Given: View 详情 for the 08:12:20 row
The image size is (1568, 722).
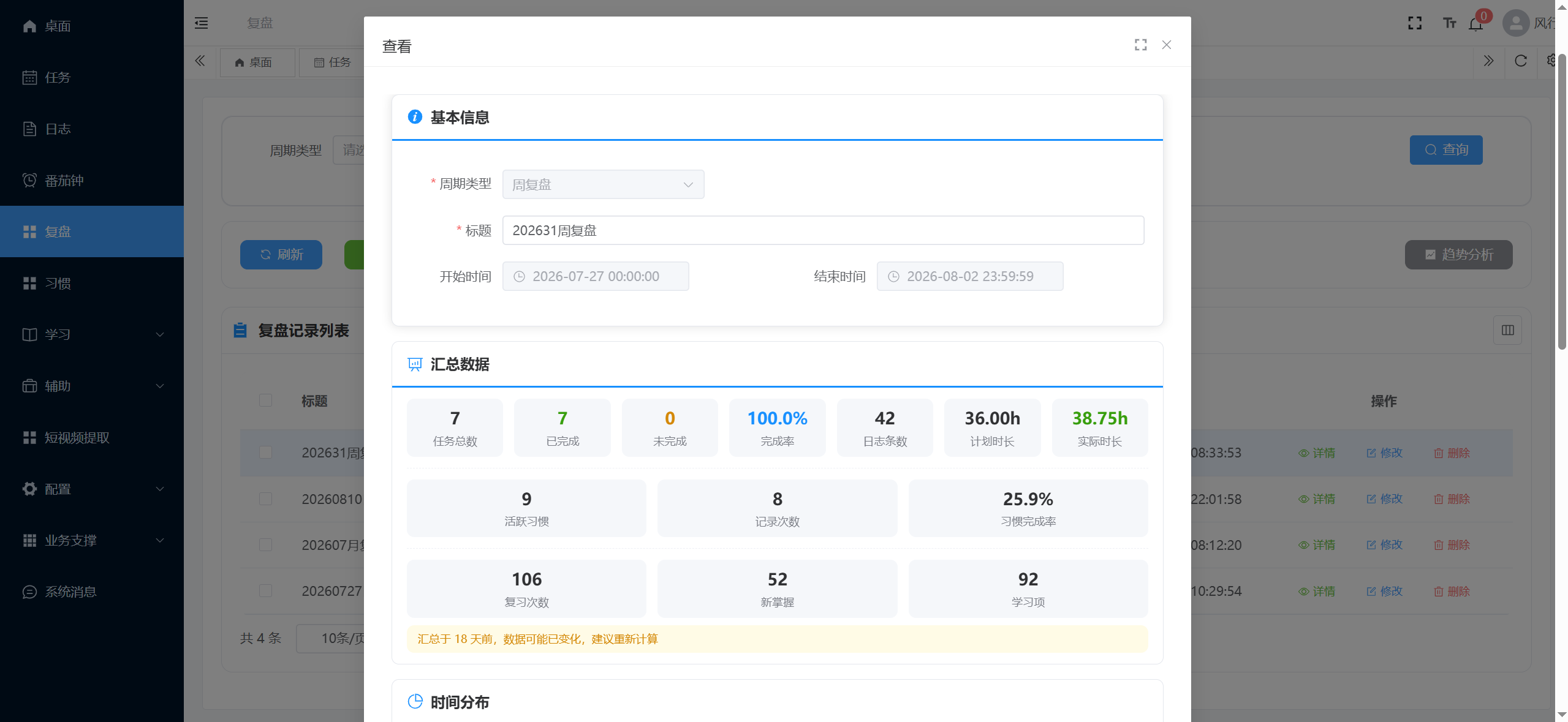Looking at the screenshot, I should [1316, 545].
